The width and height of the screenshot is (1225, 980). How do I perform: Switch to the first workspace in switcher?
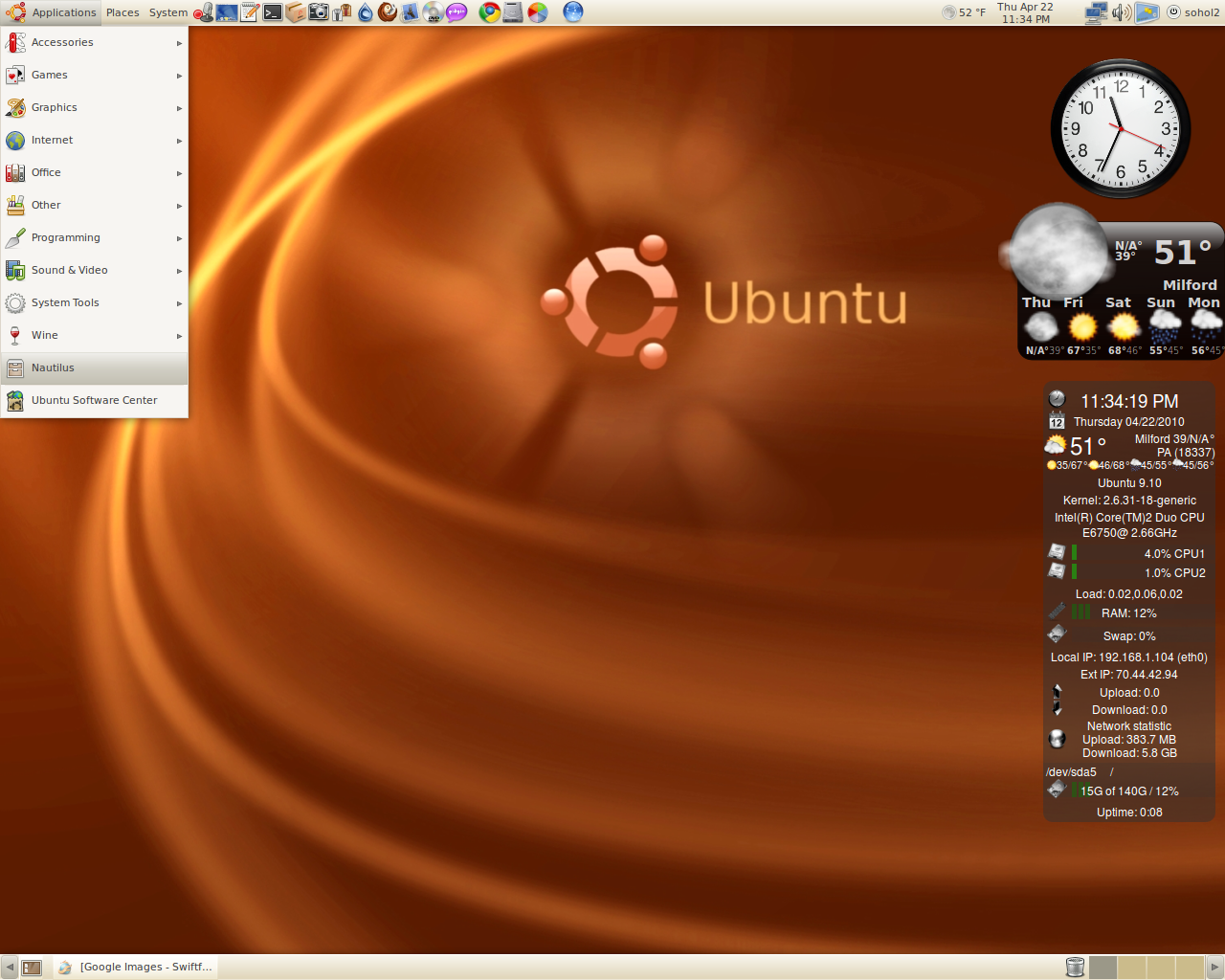1102,968
